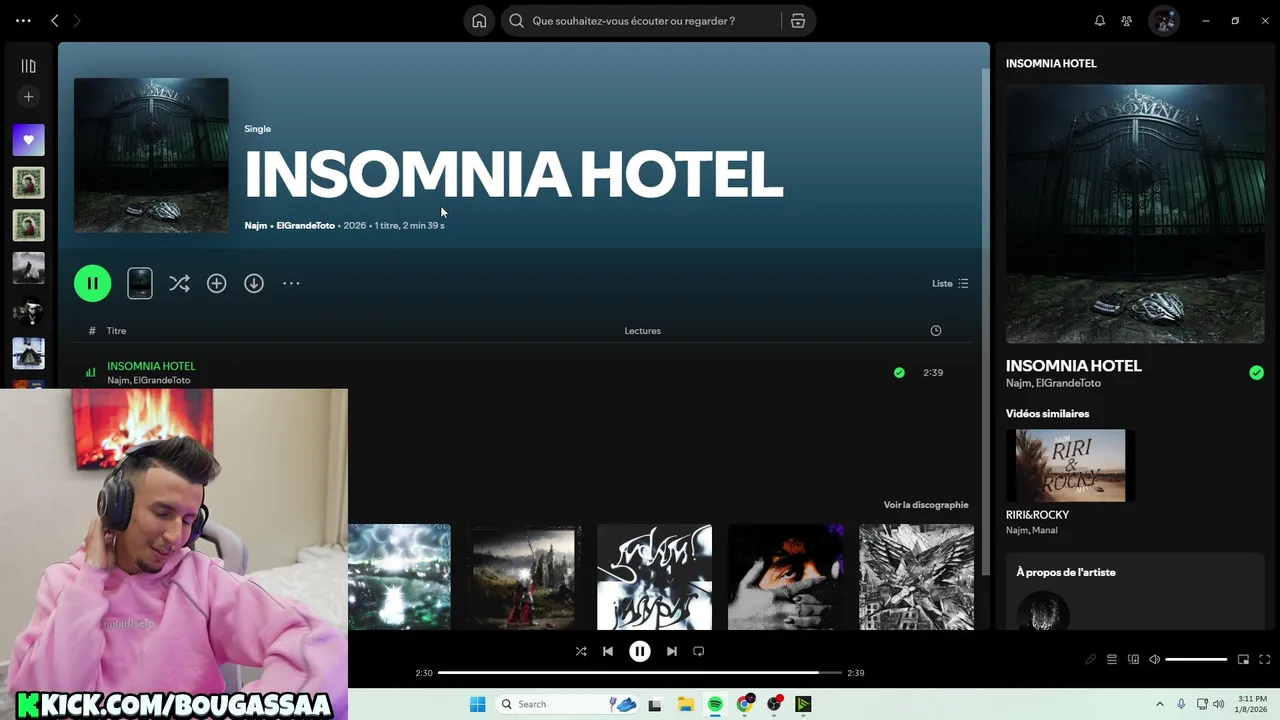Enter full screen mode in Spotify

point(1265,660)
